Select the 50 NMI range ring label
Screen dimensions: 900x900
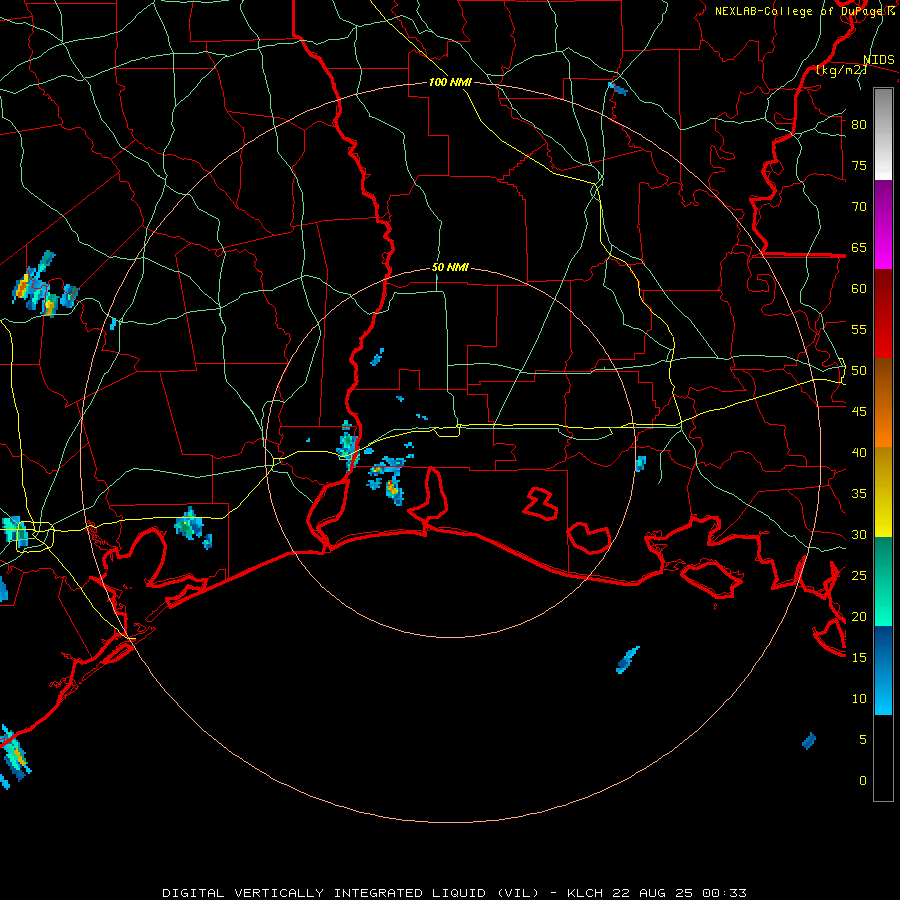point(450,267)
